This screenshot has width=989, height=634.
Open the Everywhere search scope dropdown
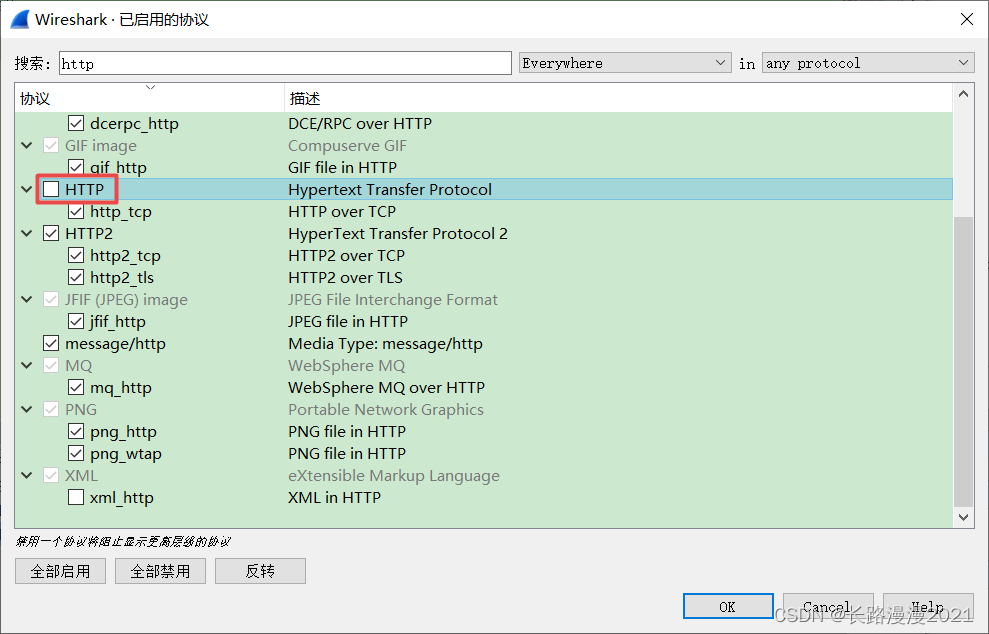pos(625,63)
